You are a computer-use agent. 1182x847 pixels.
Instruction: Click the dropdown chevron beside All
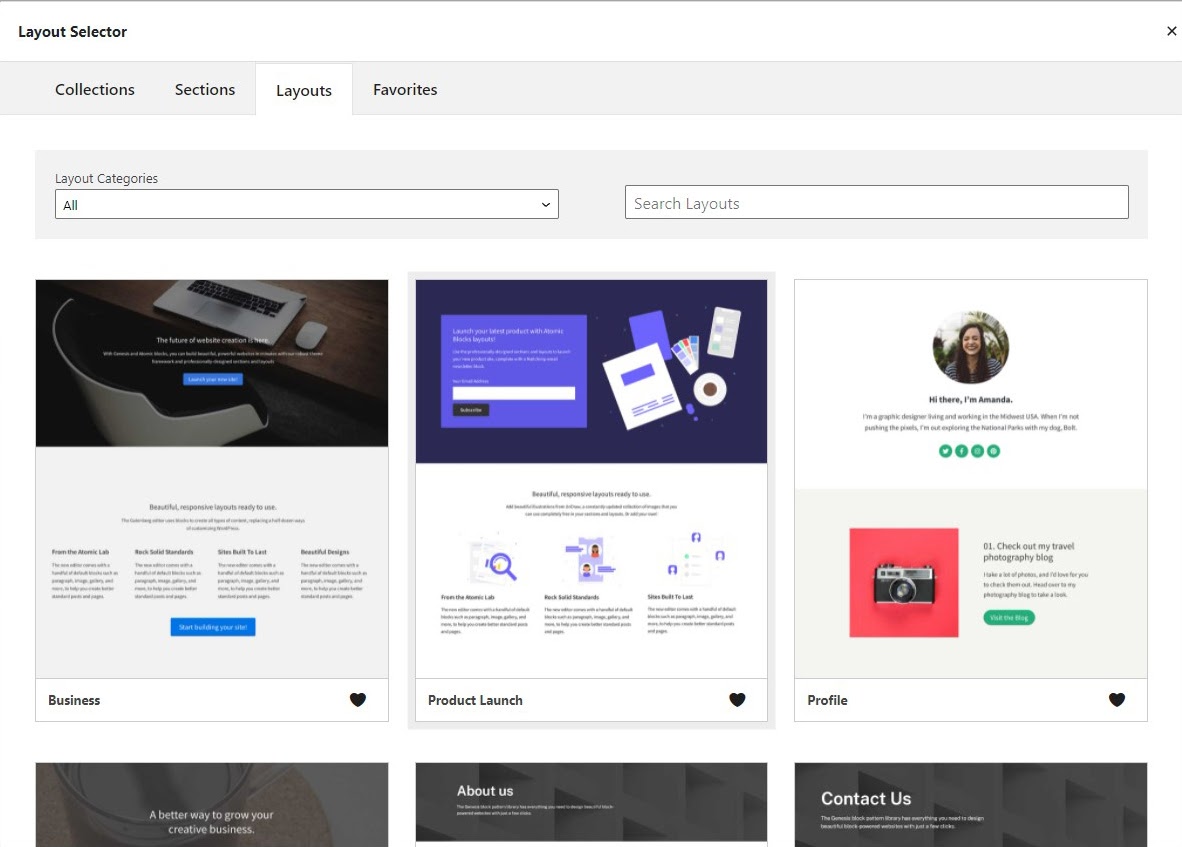coord(545,205)
